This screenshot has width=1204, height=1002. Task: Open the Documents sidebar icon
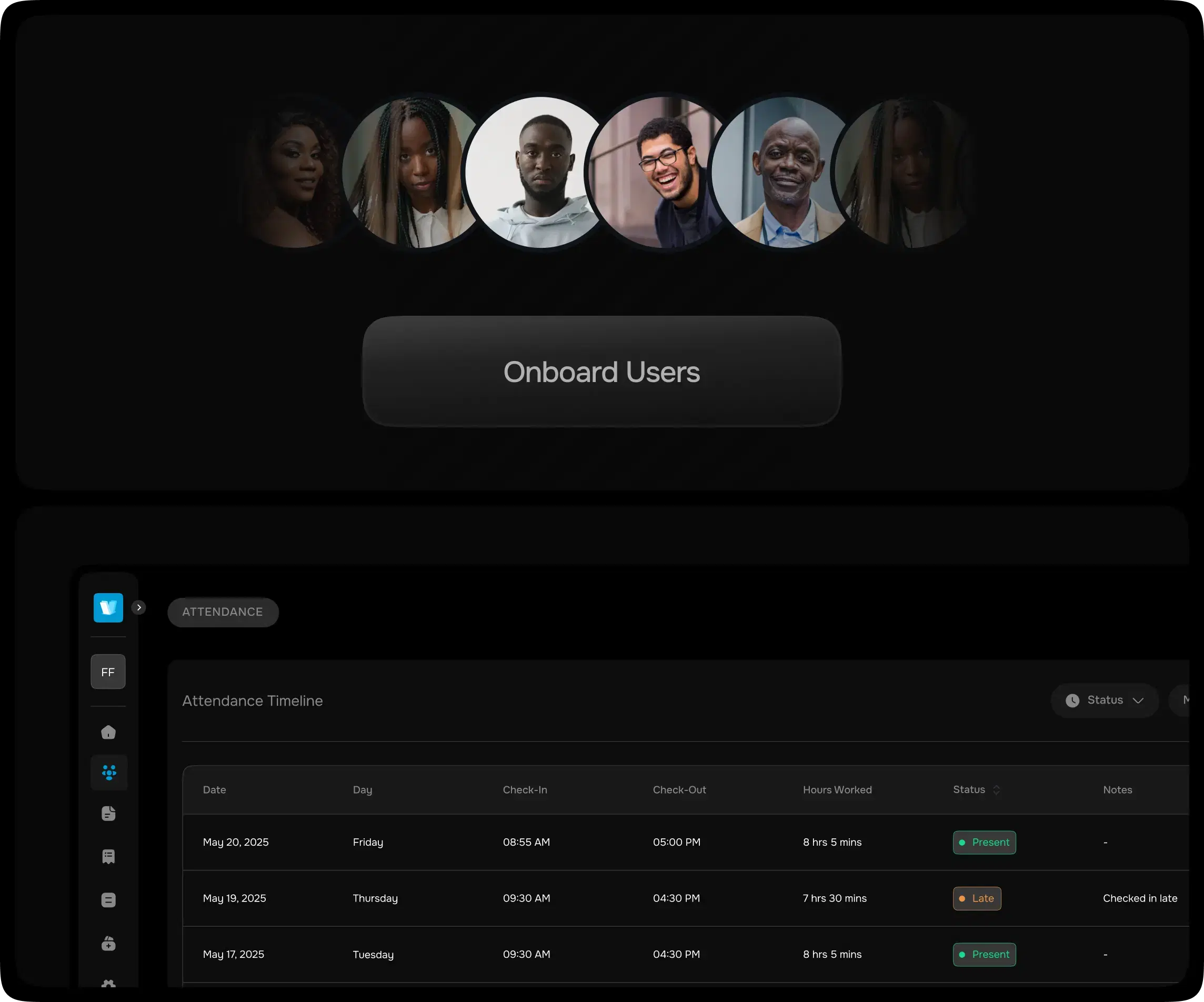point(108,814)
